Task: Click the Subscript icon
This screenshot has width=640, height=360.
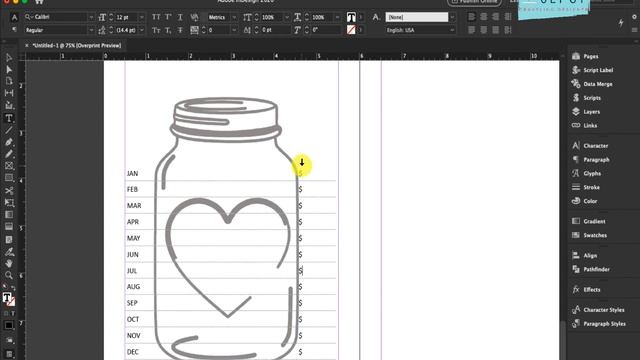Action: tap(168, 30)
